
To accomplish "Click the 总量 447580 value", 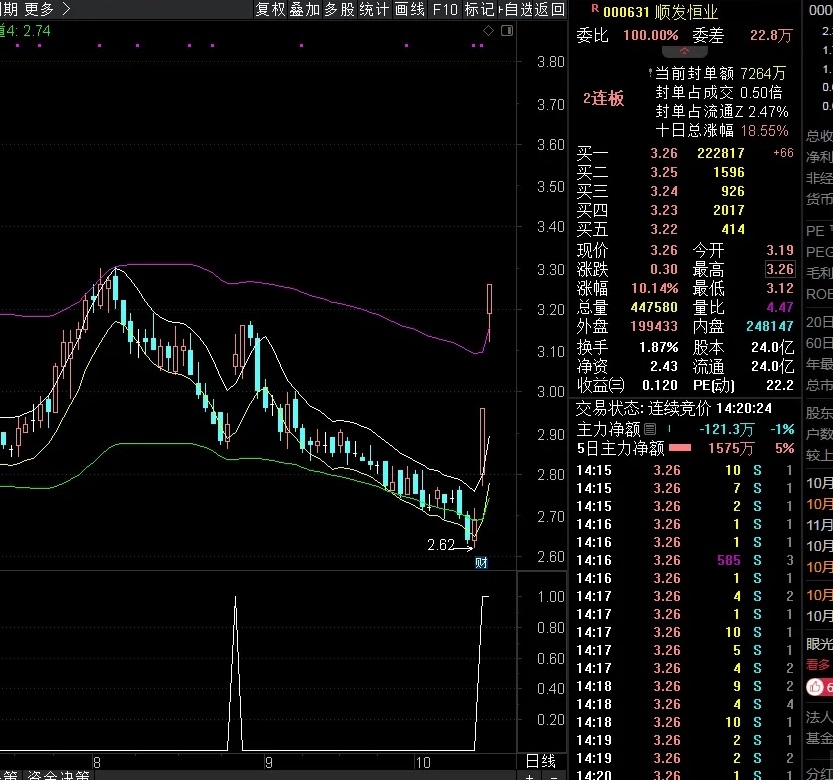I will 654,308.
